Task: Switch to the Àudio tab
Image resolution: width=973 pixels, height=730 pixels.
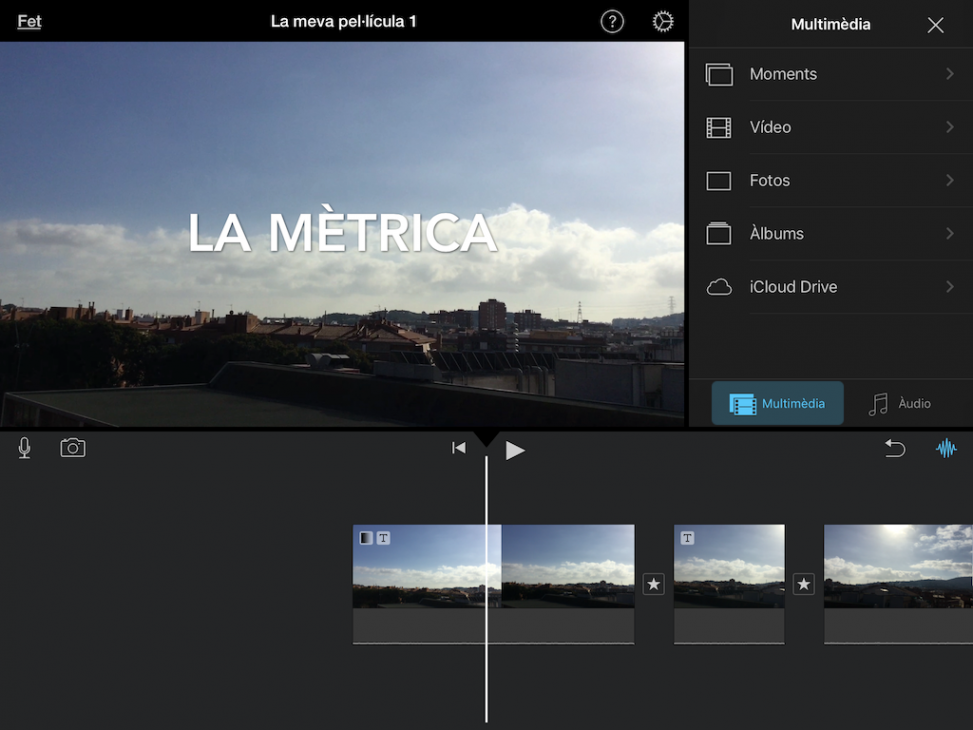Action: click(899, 404)
